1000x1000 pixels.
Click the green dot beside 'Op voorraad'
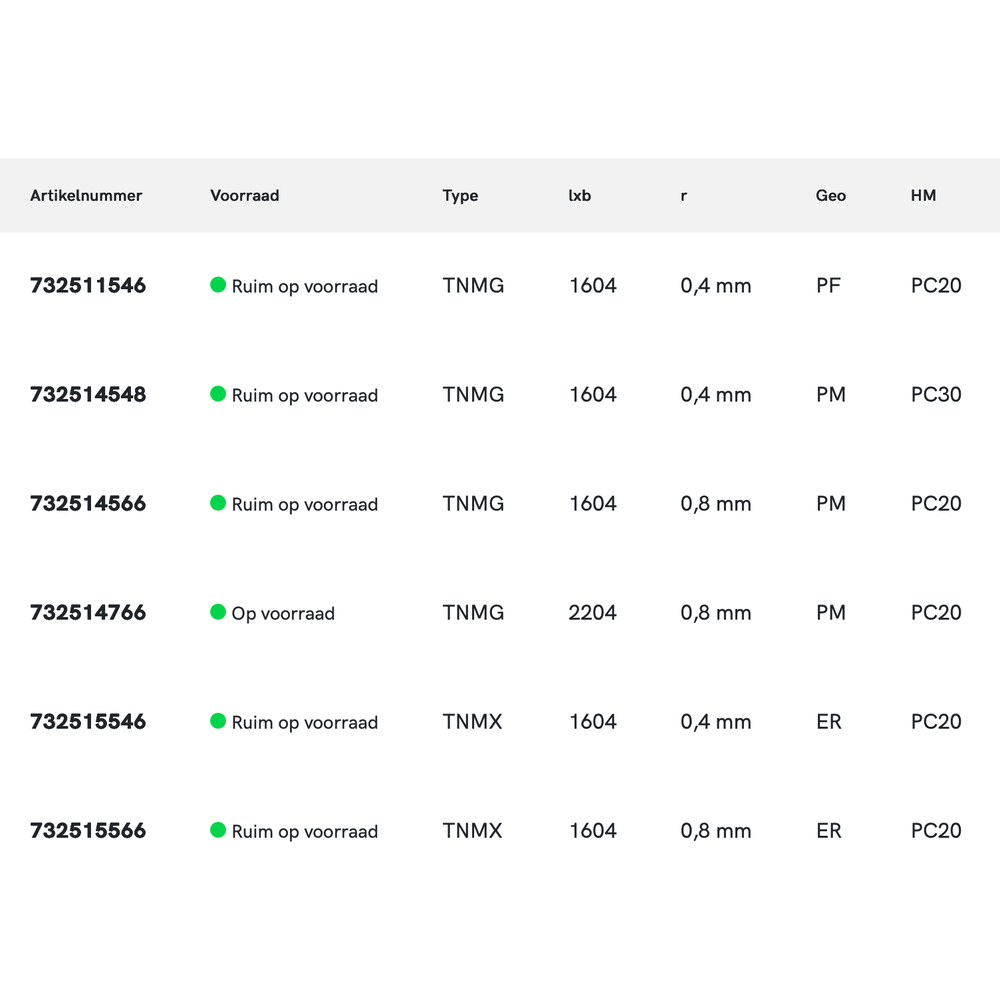pyautogui.click(x=218, y=612)
